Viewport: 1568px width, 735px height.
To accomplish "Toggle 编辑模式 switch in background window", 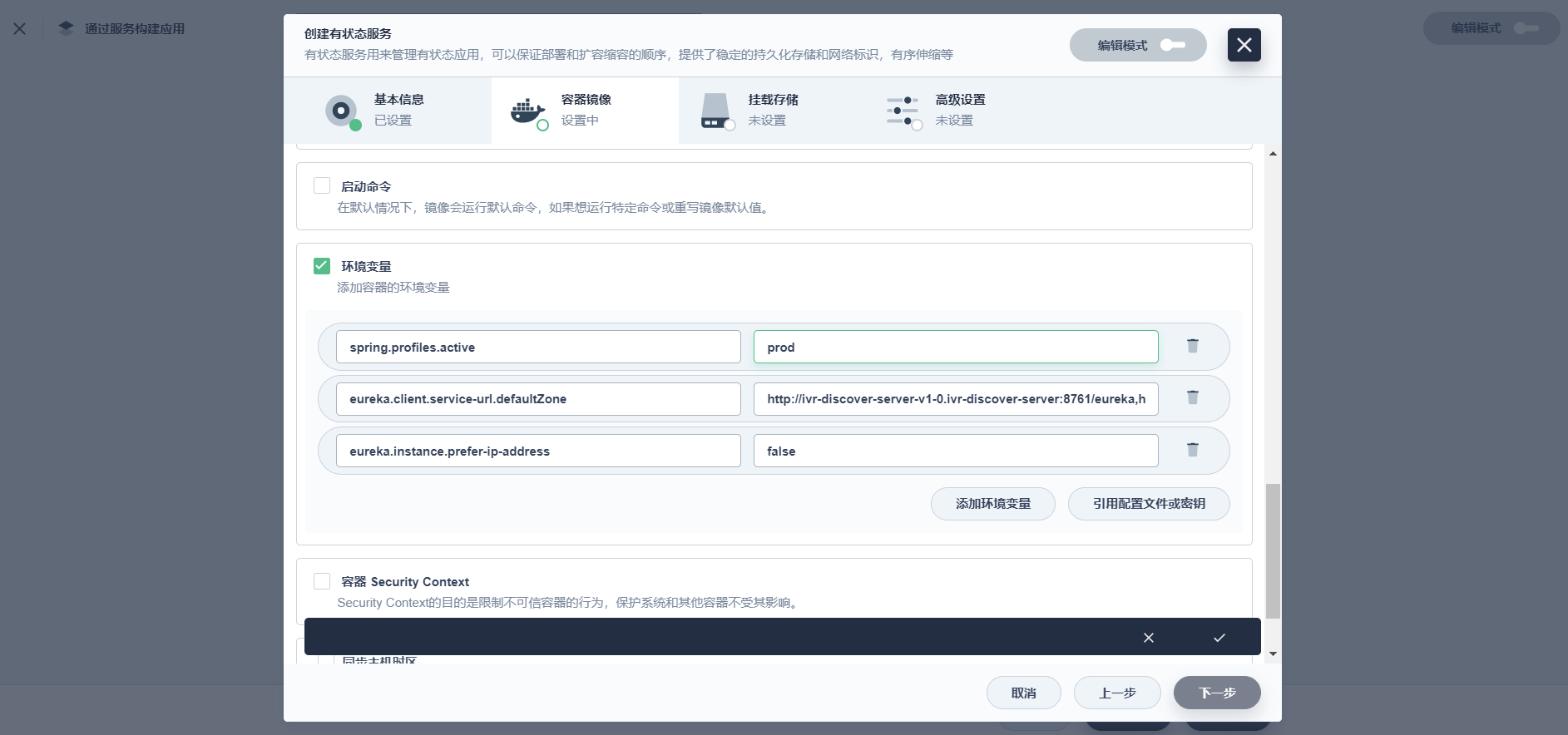I will coord(1526,28).
